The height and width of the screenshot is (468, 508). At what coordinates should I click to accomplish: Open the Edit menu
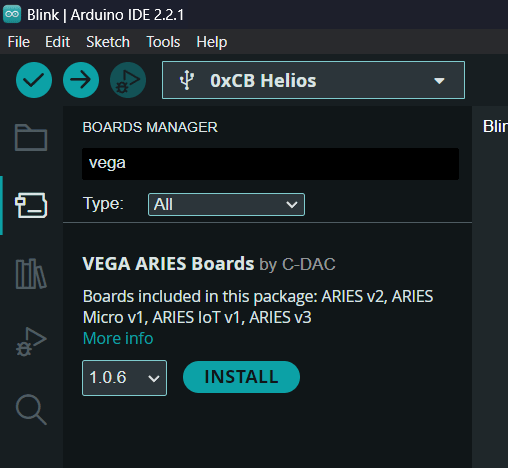[57, 42]
